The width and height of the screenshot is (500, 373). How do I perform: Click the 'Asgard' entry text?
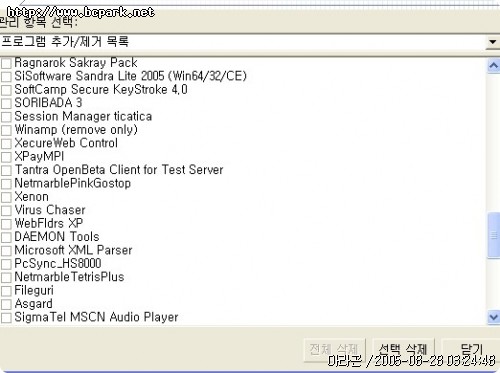click(34, 304)
